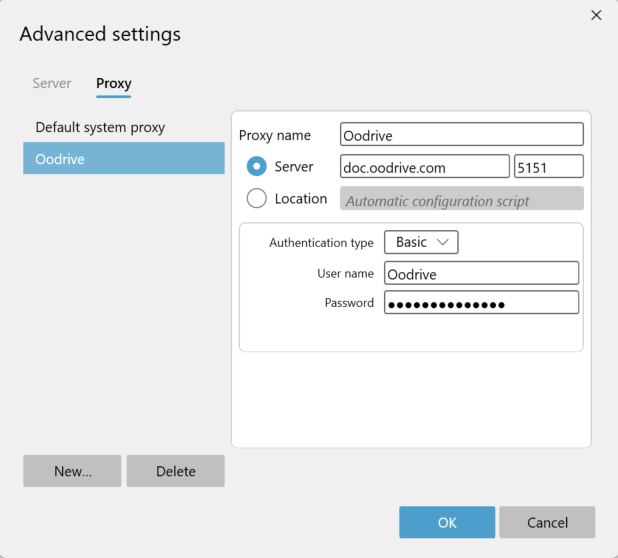
Task: Click the Password label
Action: click(349, 303)
